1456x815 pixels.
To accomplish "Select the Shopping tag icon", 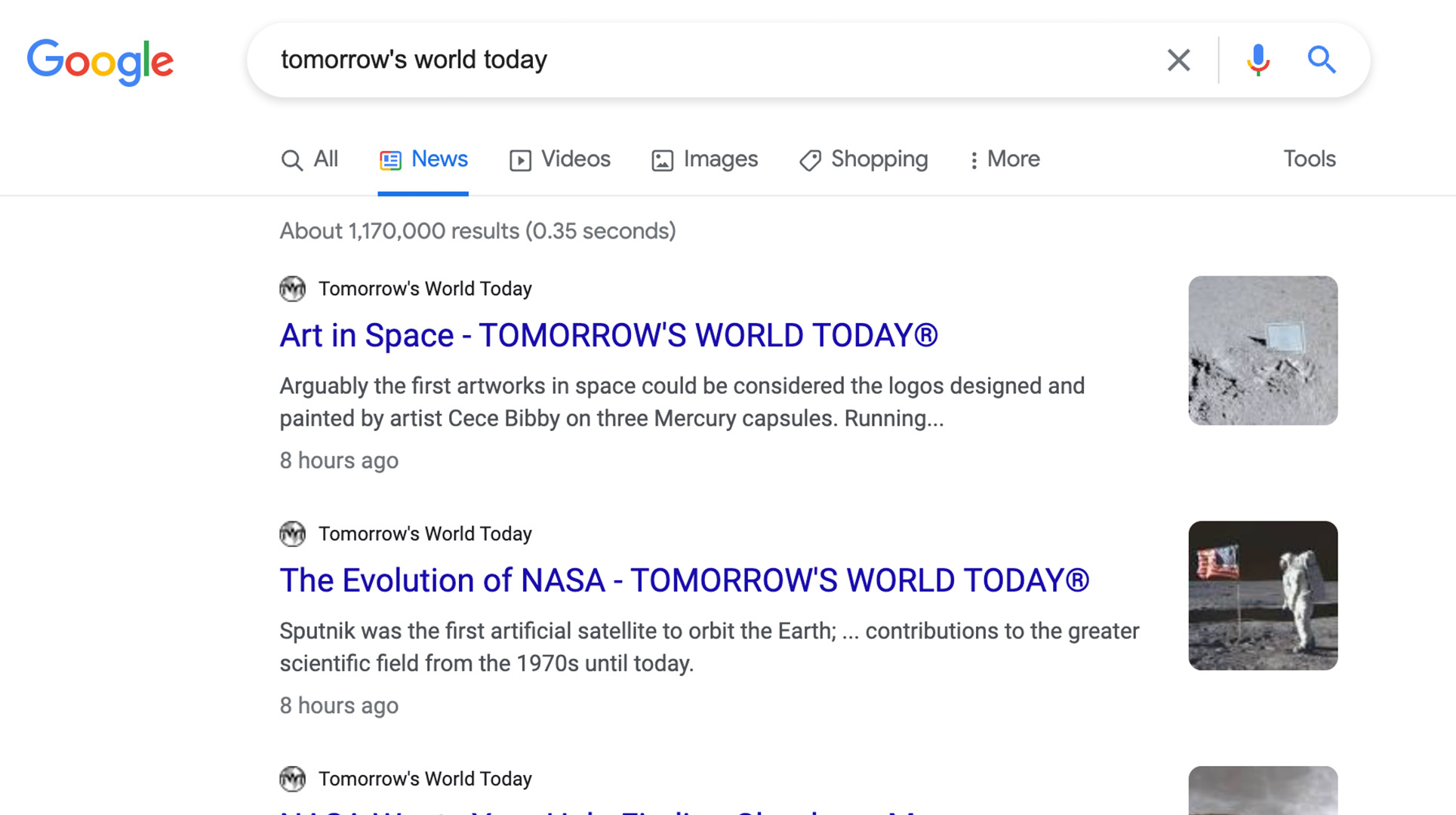I will 810,160.
